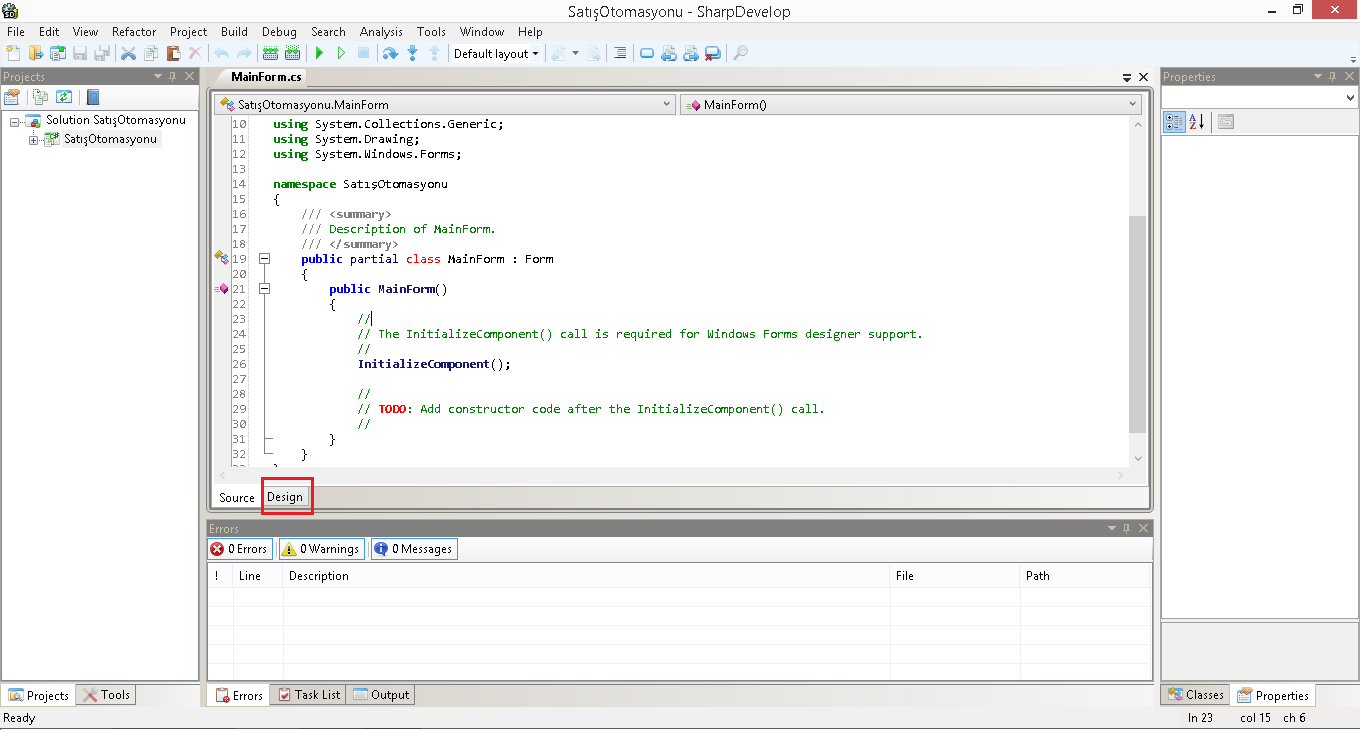Click the Property Pages icon in Properties panel
Image resolution: width=1360 pixels, height=730 pixels.
1226,122
